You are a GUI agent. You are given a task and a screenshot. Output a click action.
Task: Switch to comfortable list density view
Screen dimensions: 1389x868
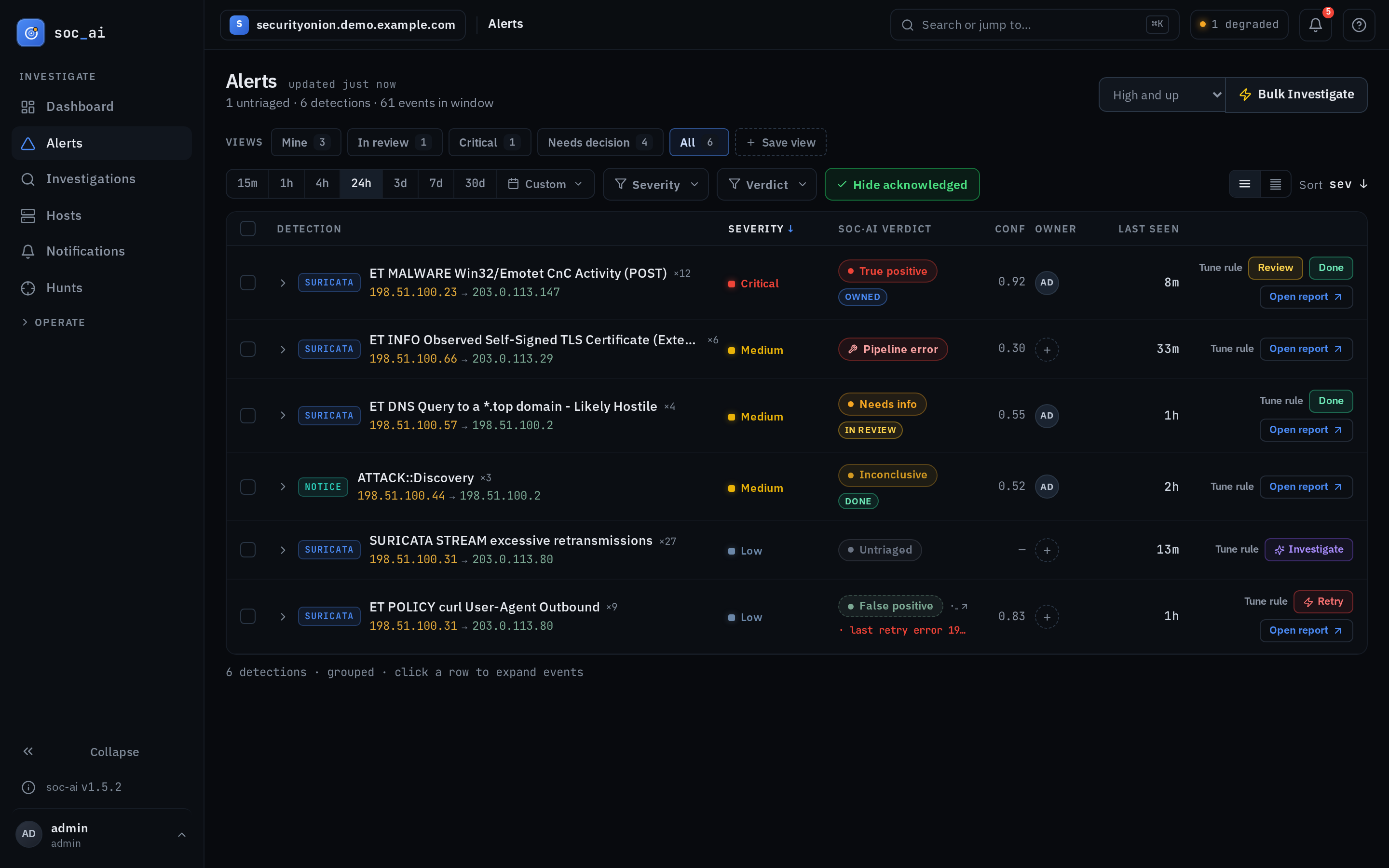click(1244, 184)
